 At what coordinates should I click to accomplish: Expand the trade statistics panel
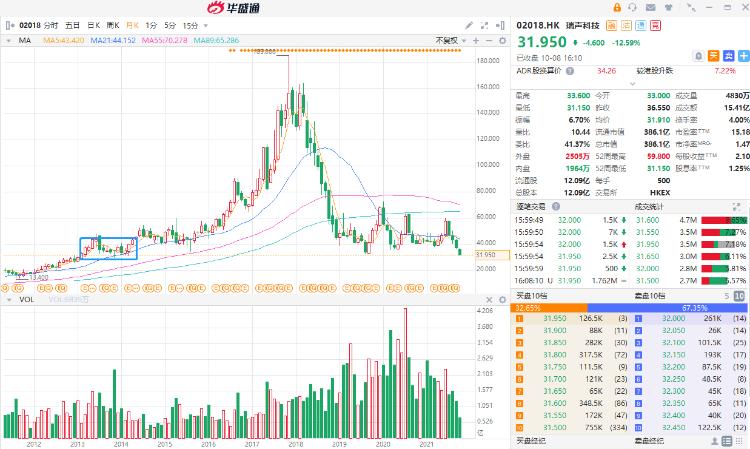[x=736, y=207]
